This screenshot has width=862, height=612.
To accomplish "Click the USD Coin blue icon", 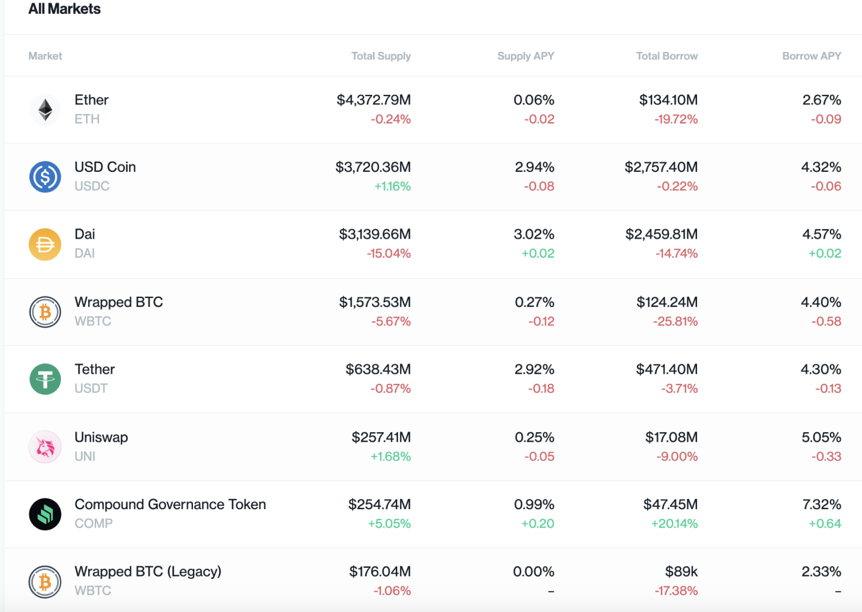I will pos(45,177).
